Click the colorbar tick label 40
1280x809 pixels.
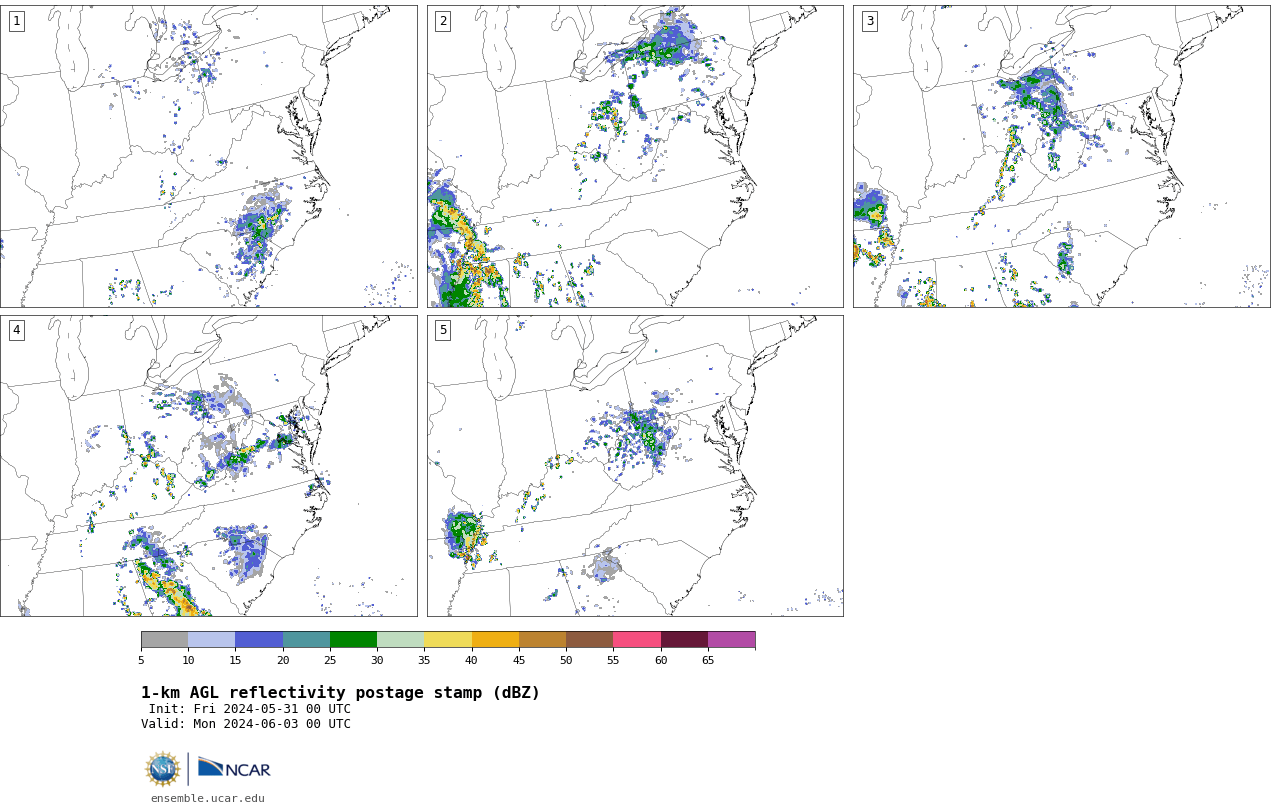tap(471, 660)
